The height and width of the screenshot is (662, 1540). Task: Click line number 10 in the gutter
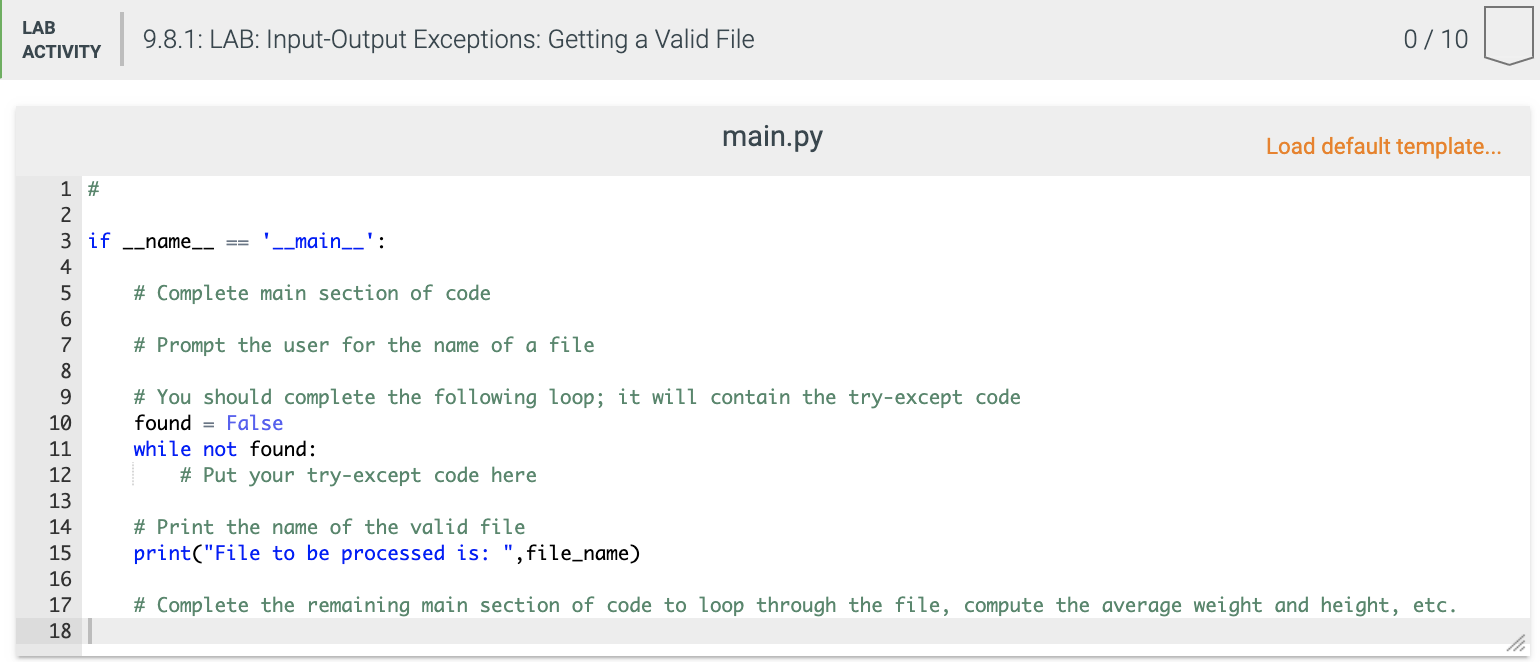click(x=59, y=423)
